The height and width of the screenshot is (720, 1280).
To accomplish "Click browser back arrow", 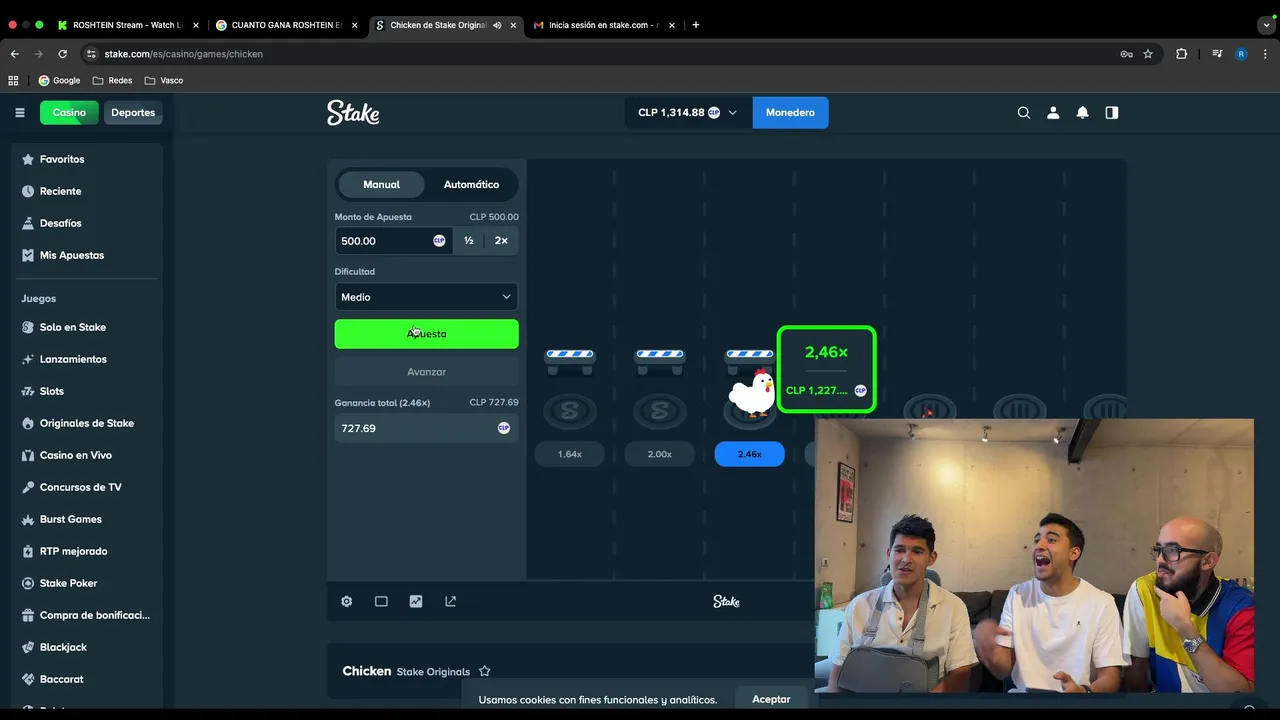I will pyautogui.click(x=14, y=54).
